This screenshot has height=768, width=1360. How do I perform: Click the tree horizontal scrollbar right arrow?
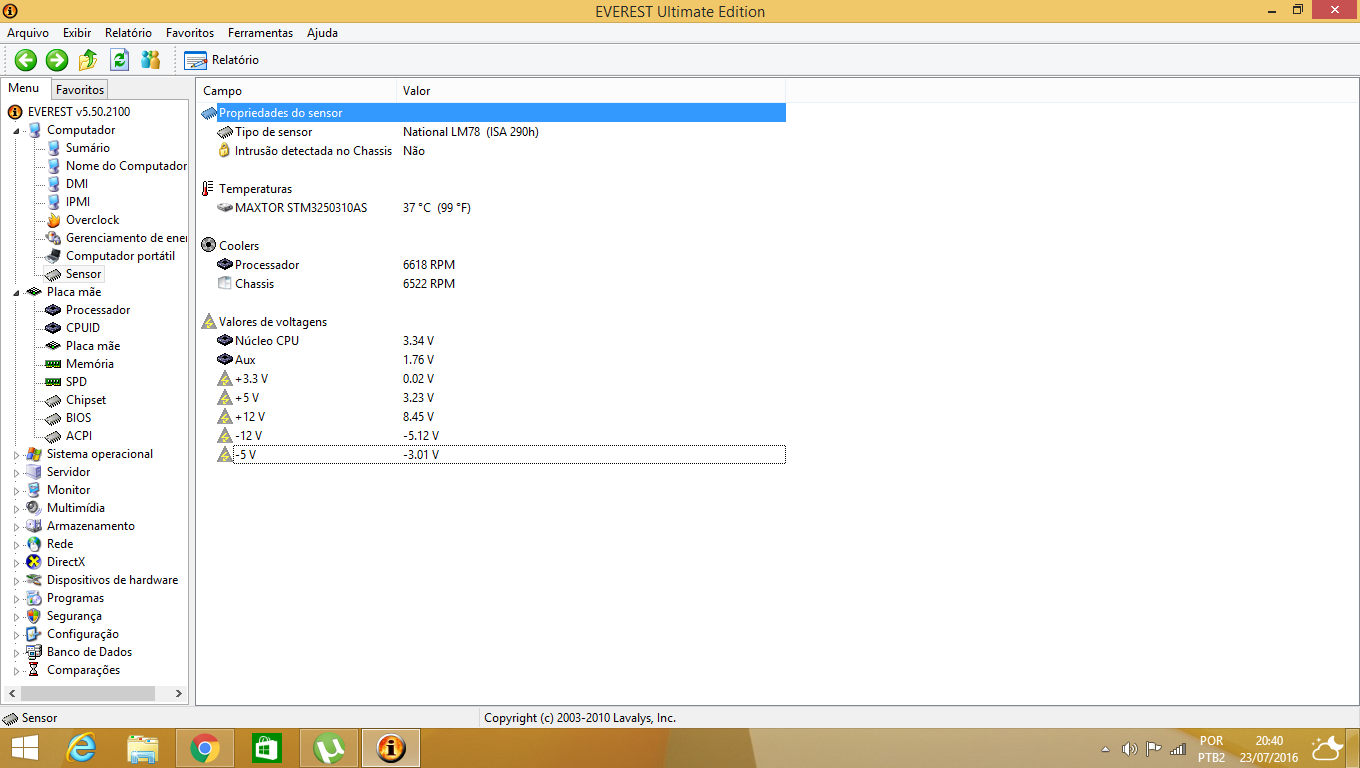coord(179,693)
